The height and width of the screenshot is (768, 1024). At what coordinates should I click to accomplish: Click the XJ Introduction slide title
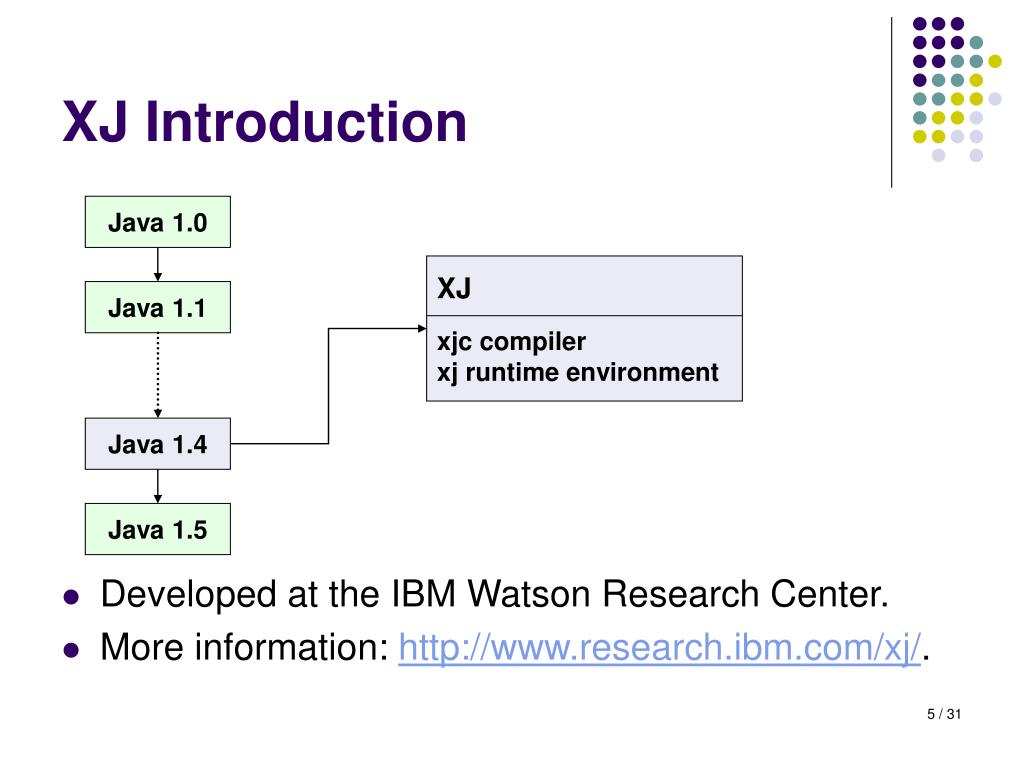pyautogui.click(x=264, y=121)
